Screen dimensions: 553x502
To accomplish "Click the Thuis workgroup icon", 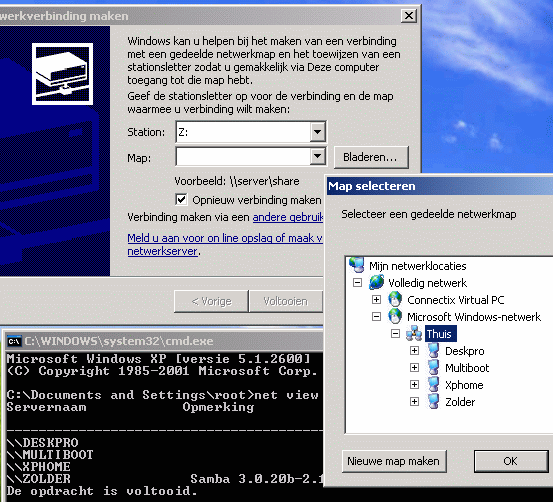I will tap(414, 334).
